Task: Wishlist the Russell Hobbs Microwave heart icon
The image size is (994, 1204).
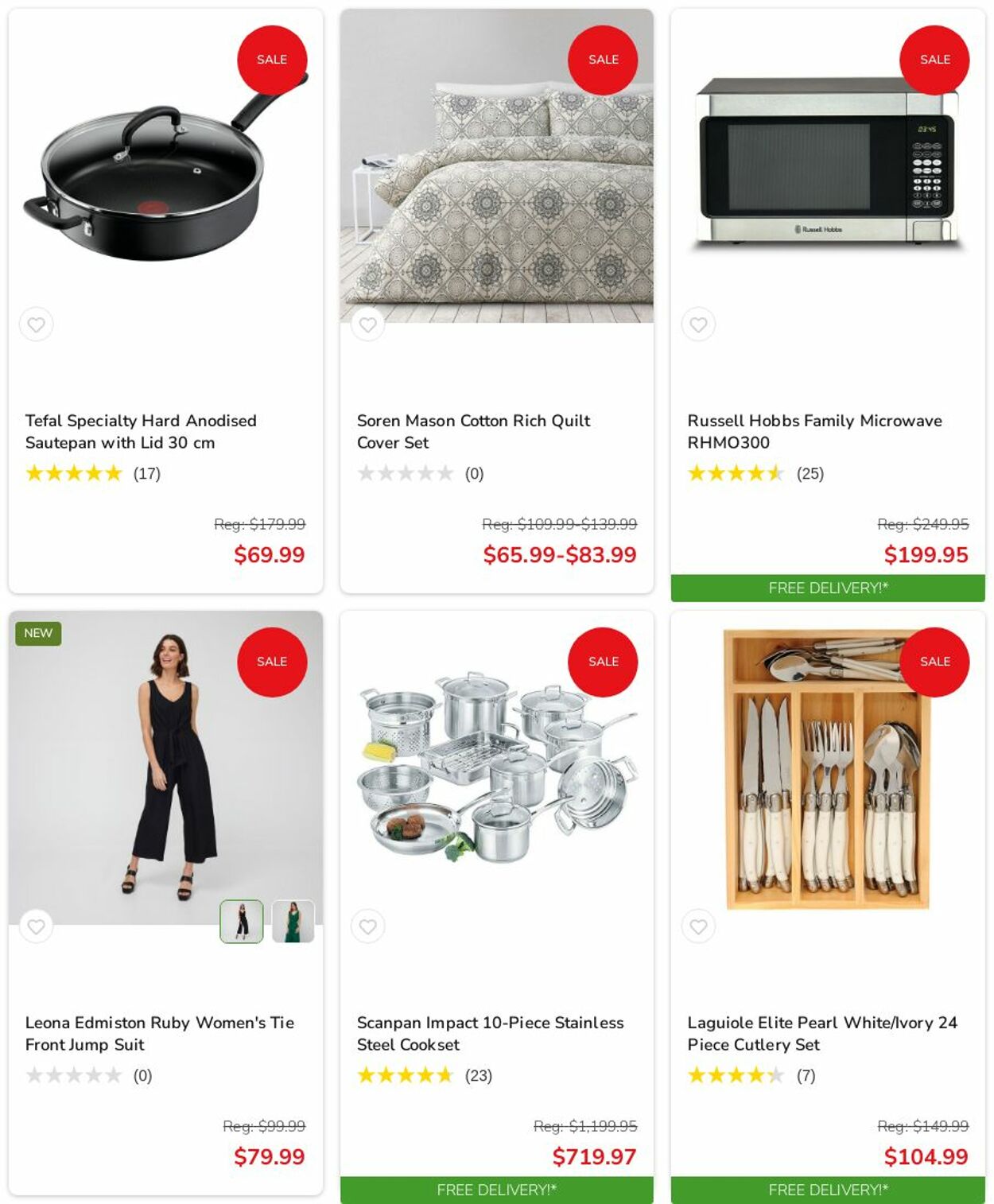Action: [698, 324]
